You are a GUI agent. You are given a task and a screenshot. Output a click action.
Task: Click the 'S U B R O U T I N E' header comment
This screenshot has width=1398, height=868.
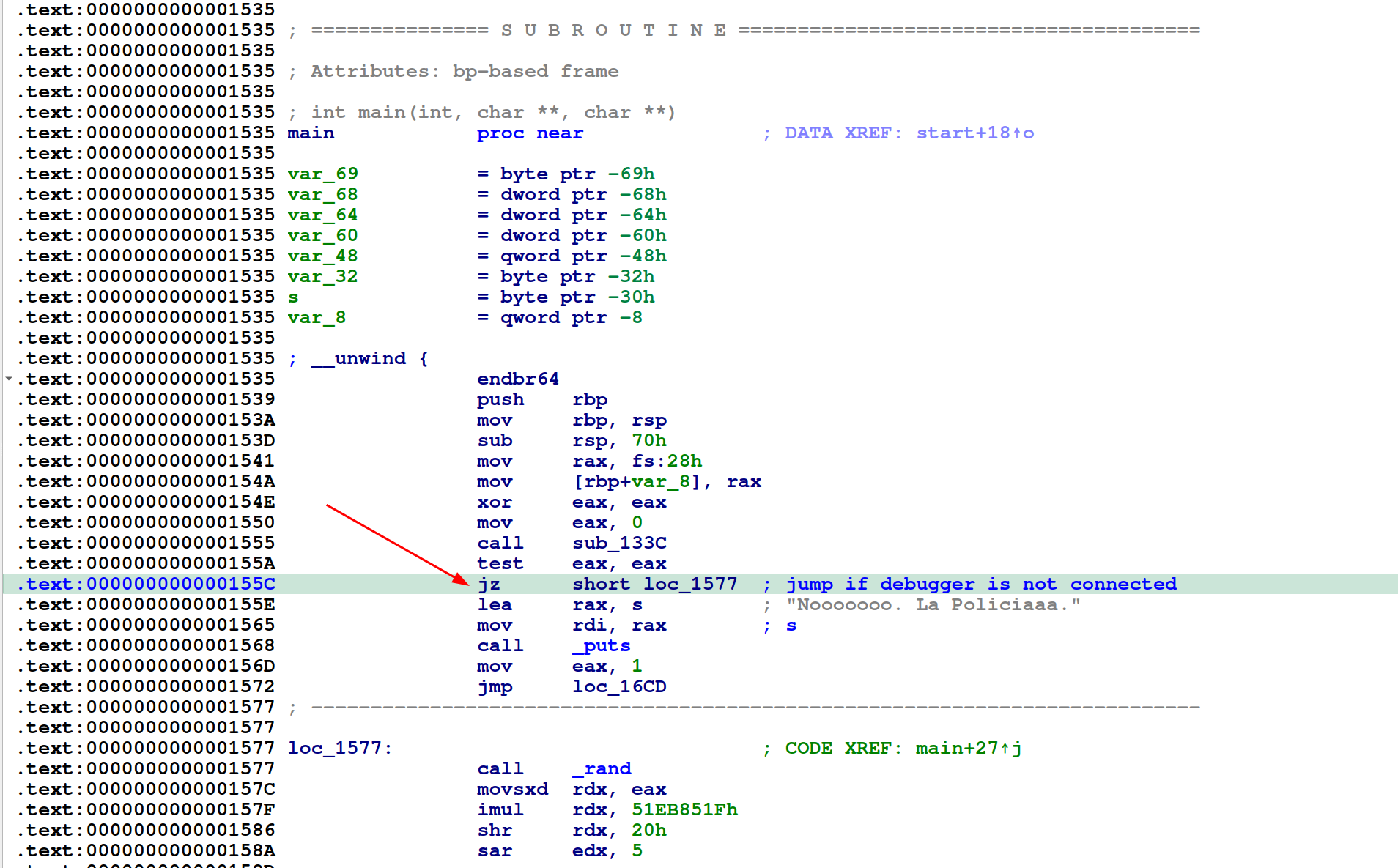click(614, 30)
